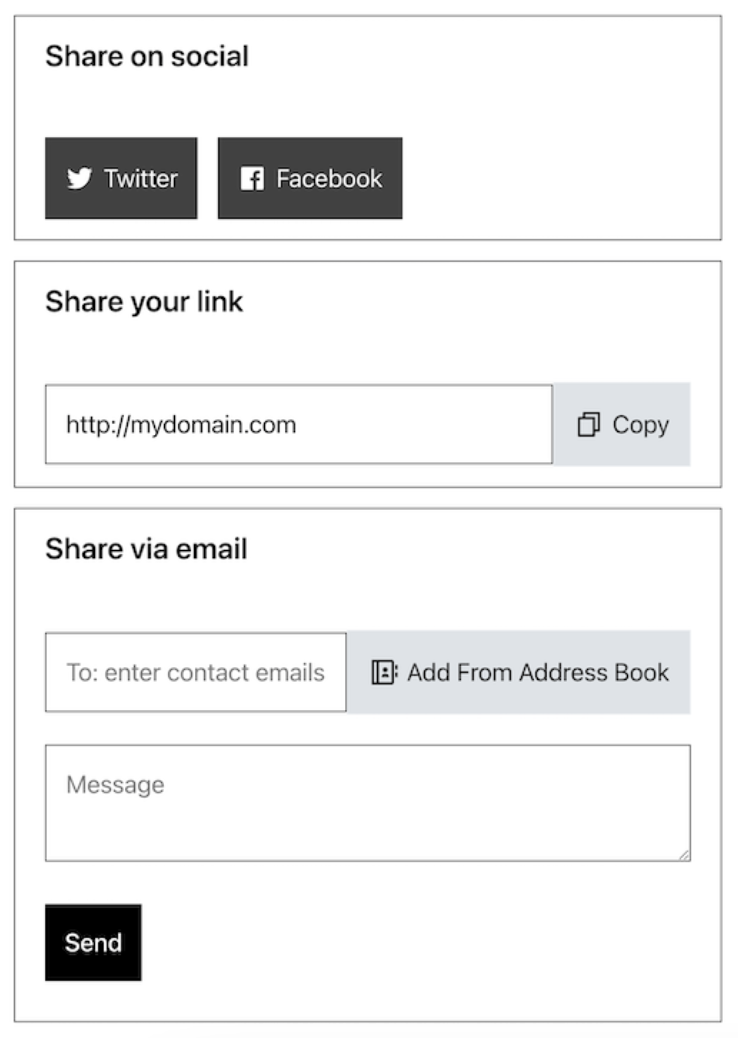Click the "Share via email" heading
The height and width of the screenshot is (1038, 738).
point(146,549)
